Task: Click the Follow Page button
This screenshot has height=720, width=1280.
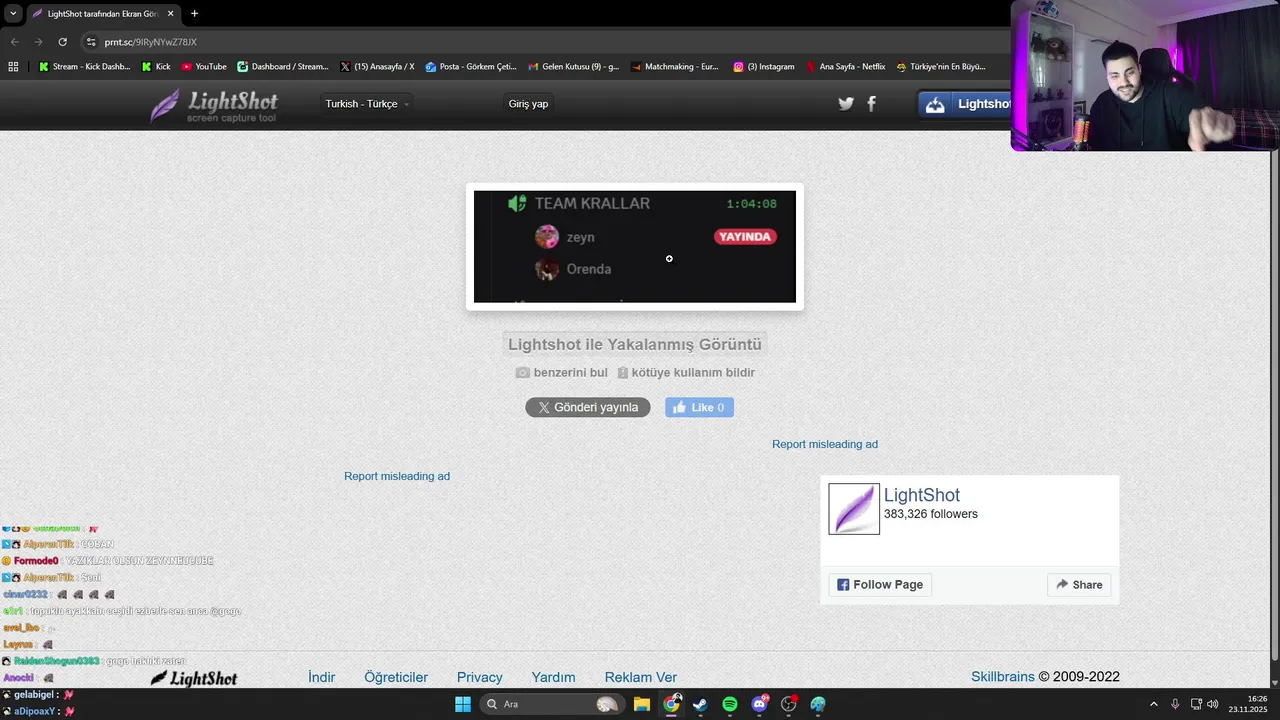Action: click(880, 585)
